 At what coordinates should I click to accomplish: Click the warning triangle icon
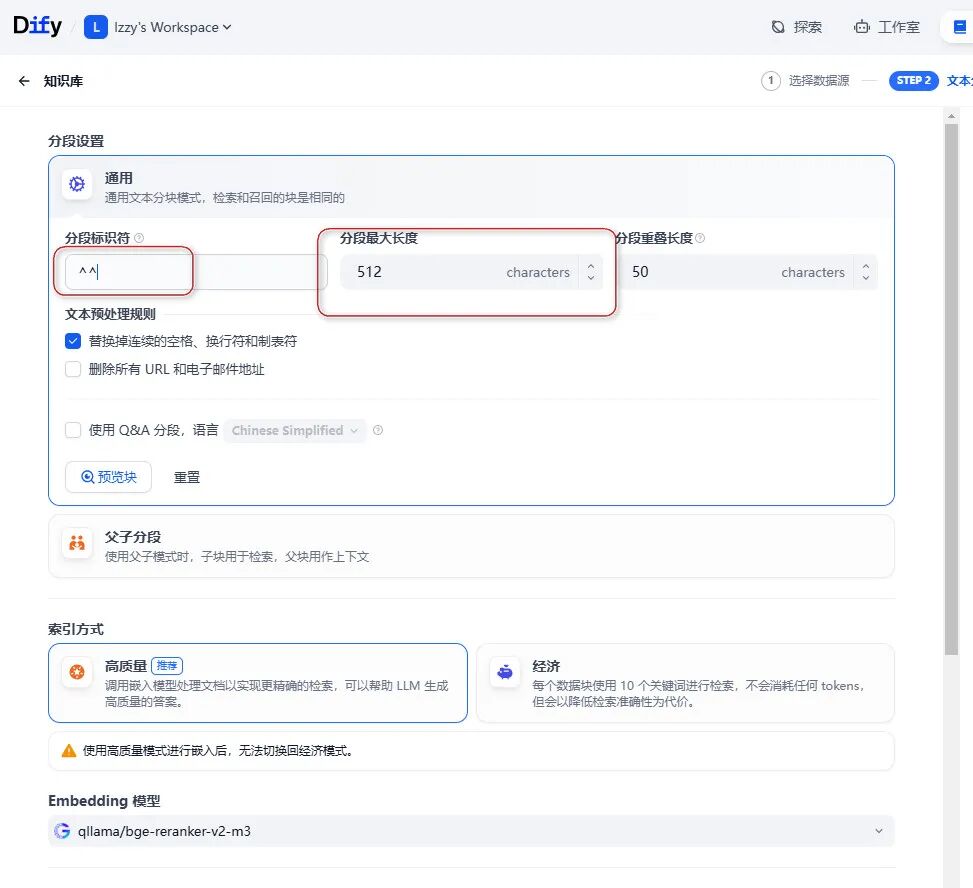69,751
